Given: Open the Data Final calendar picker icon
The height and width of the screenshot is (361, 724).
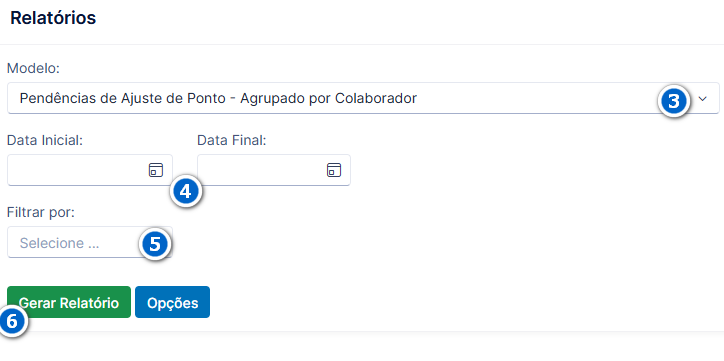Looking at the screenshot, I should pyautogui.click(x=334, y=170).
